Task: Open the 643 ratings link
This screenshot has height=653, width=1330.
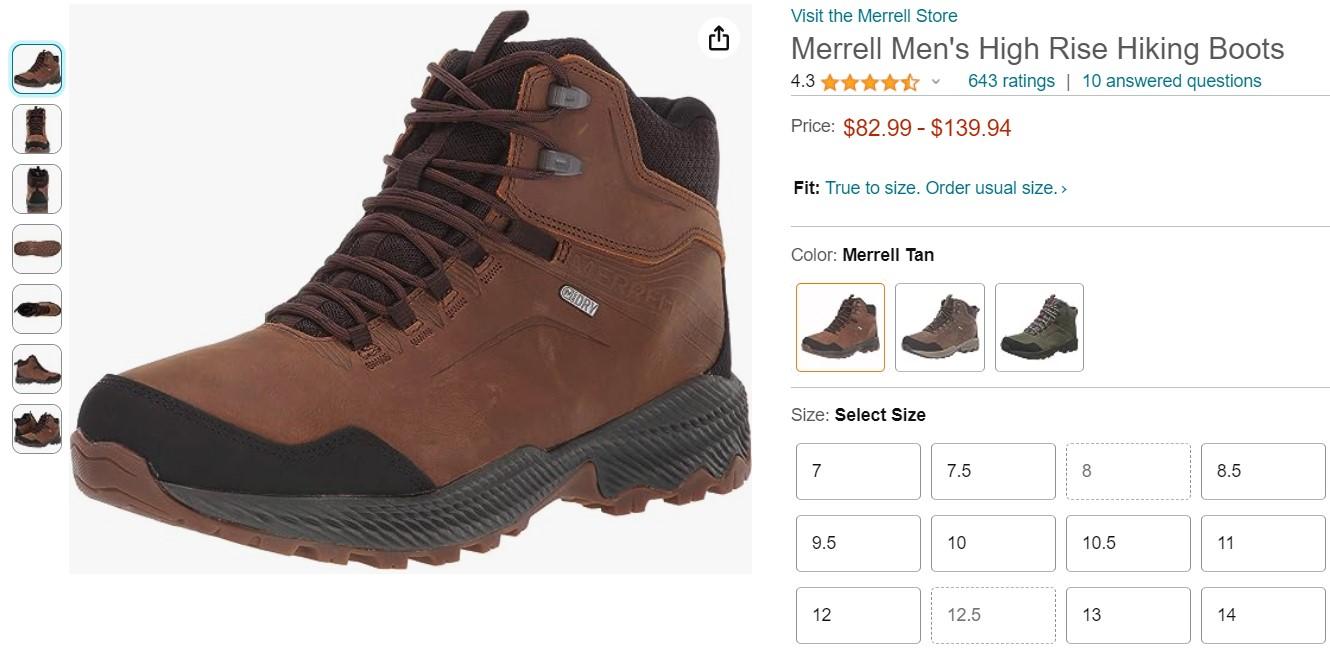Action: [x=1011, y=81]
